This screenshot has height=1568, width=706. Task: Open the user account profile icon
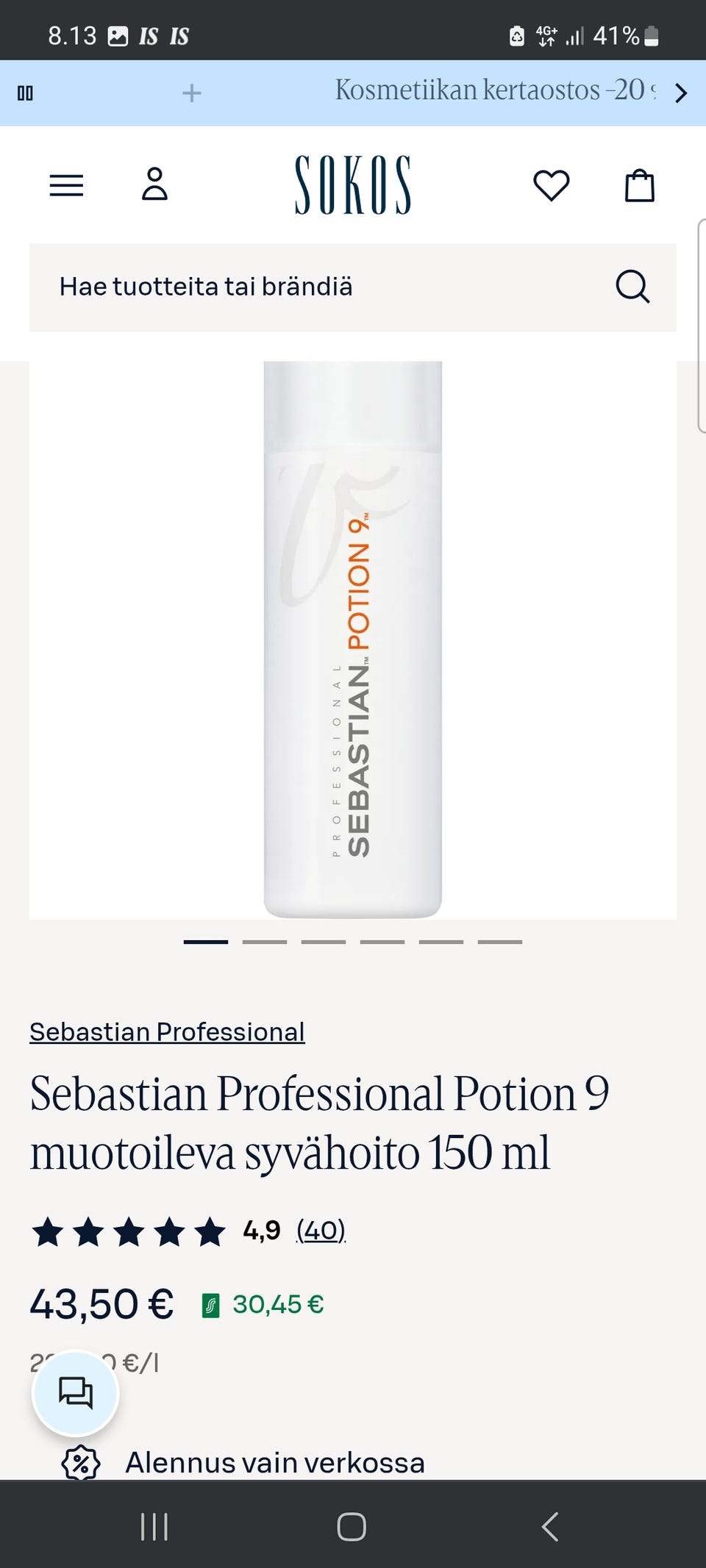154,184
